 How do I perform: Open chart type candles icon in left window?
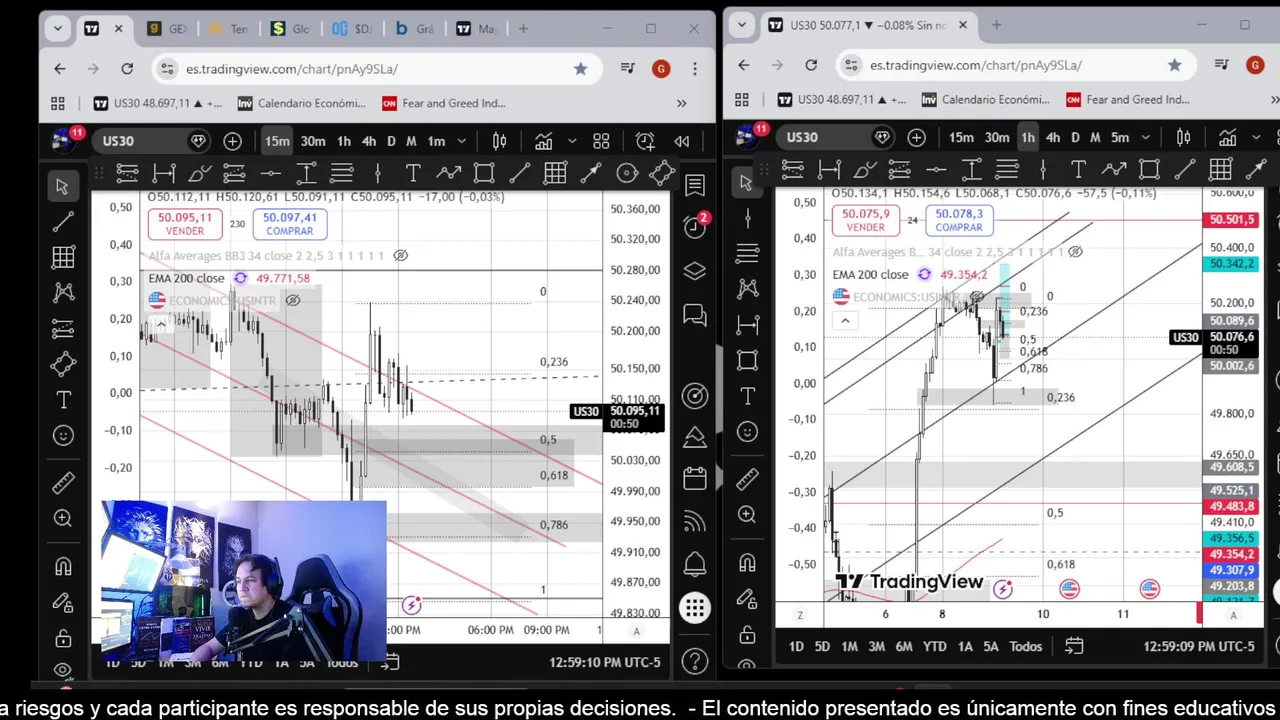[x=499, y=141]
